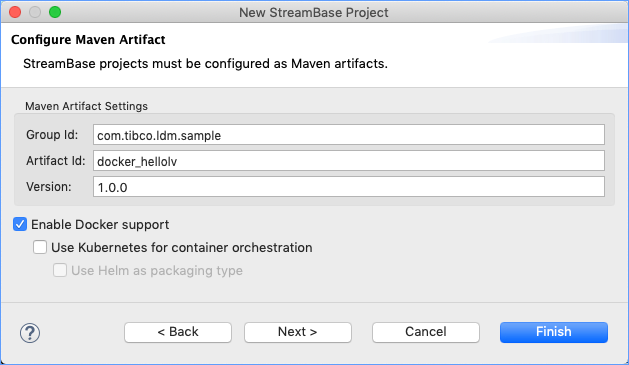629x365 pixels.
Task: Click the Group Id label
Action: [52, 135]
